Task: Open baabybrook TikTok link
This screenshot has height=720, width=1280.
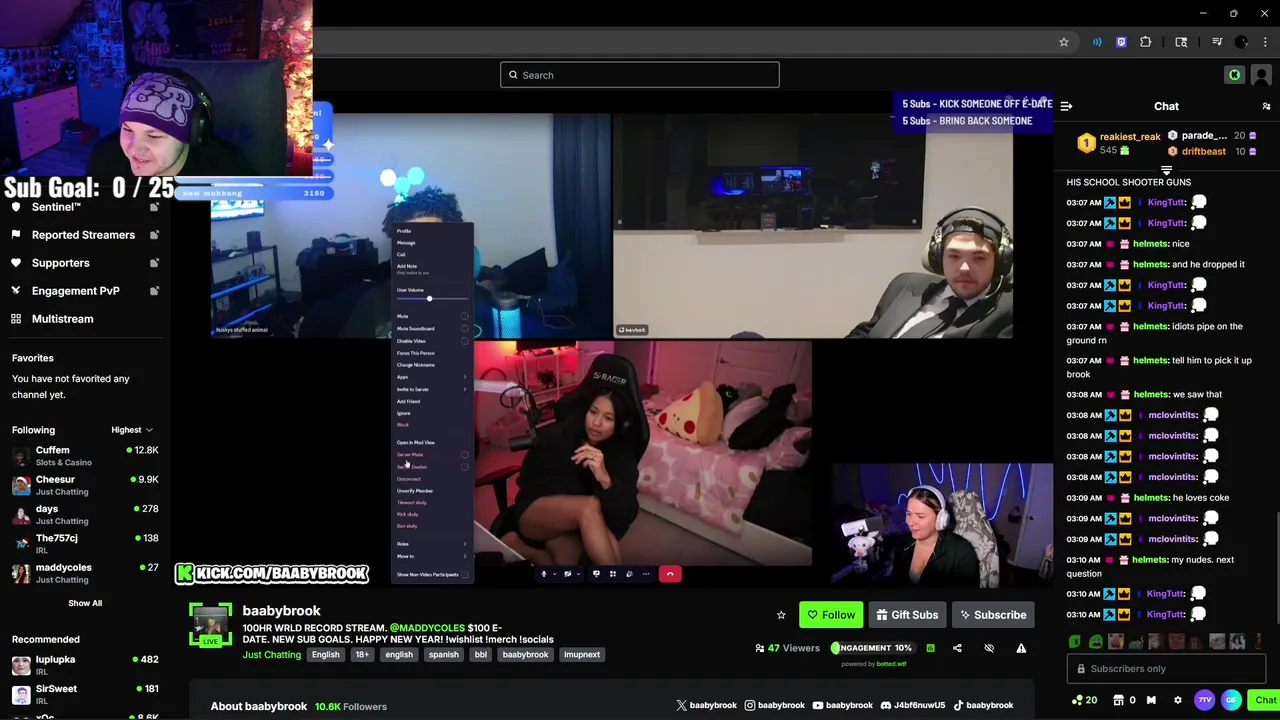Action: pos(983,705)
